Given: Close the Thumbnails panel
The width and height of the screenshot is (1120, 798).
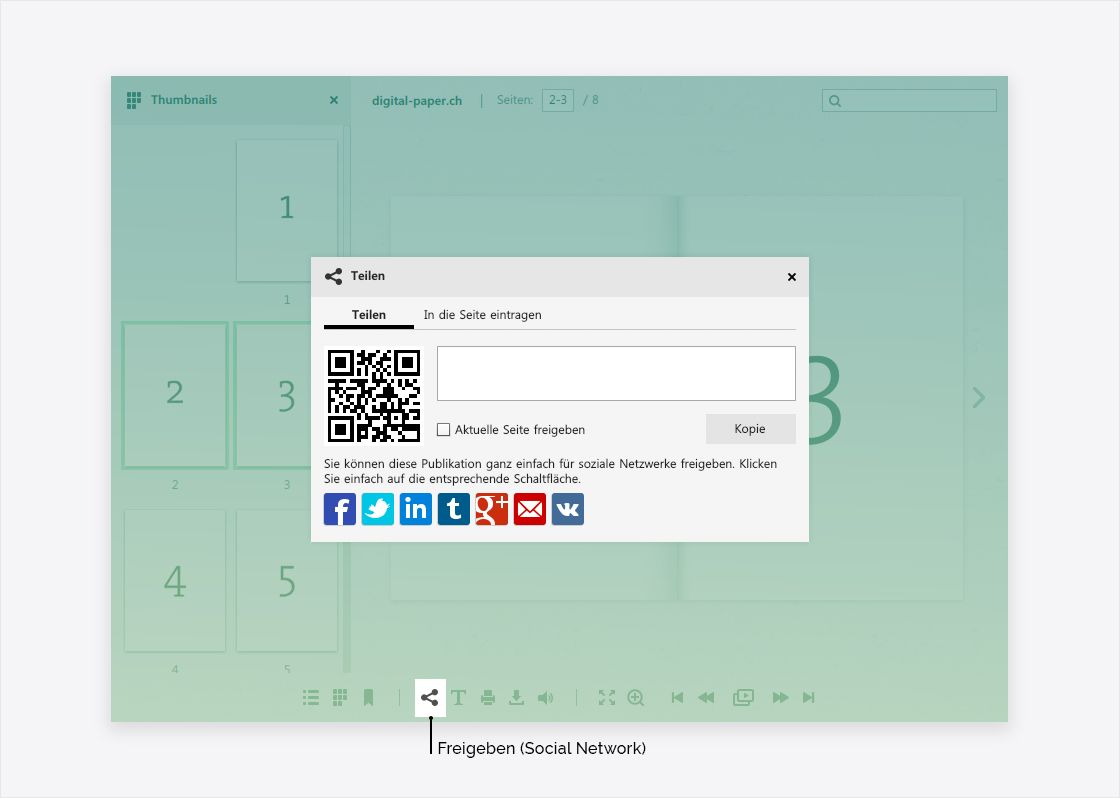Looking at the screenshot, I should [334, 100].
